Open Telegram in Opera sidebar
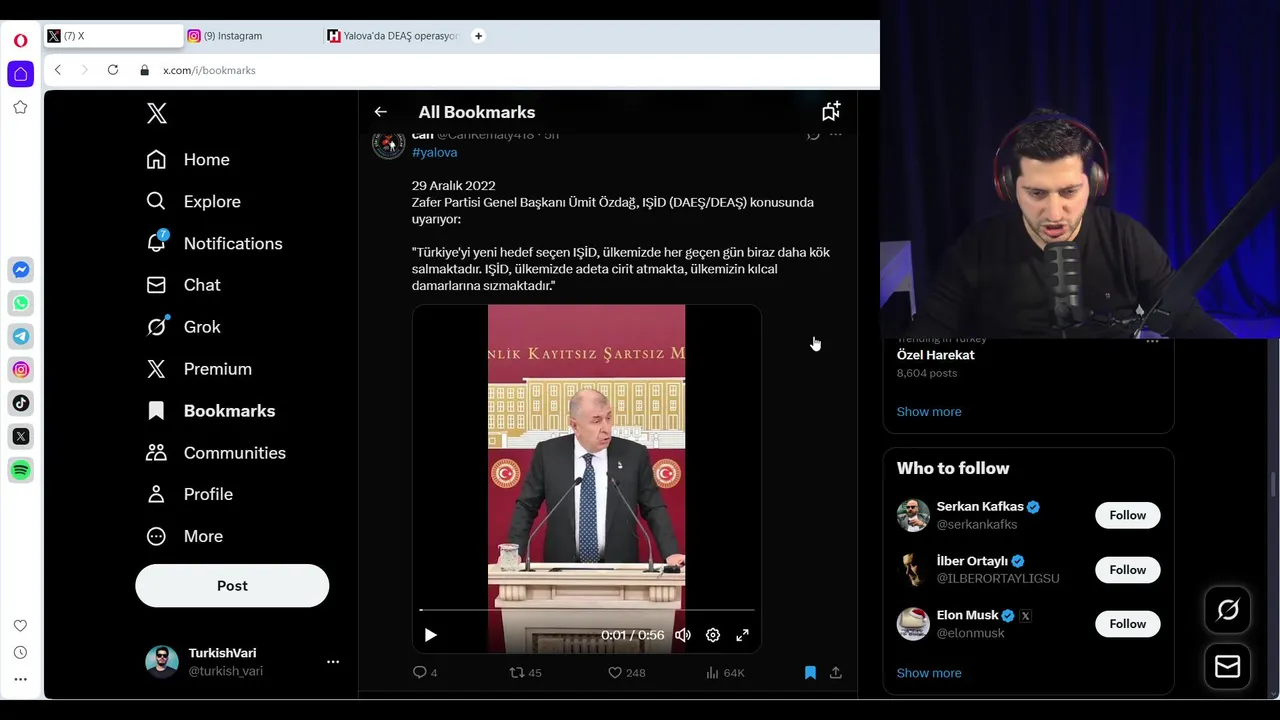Viewport: 1280px width, 720px height. [x=20, y=336]
